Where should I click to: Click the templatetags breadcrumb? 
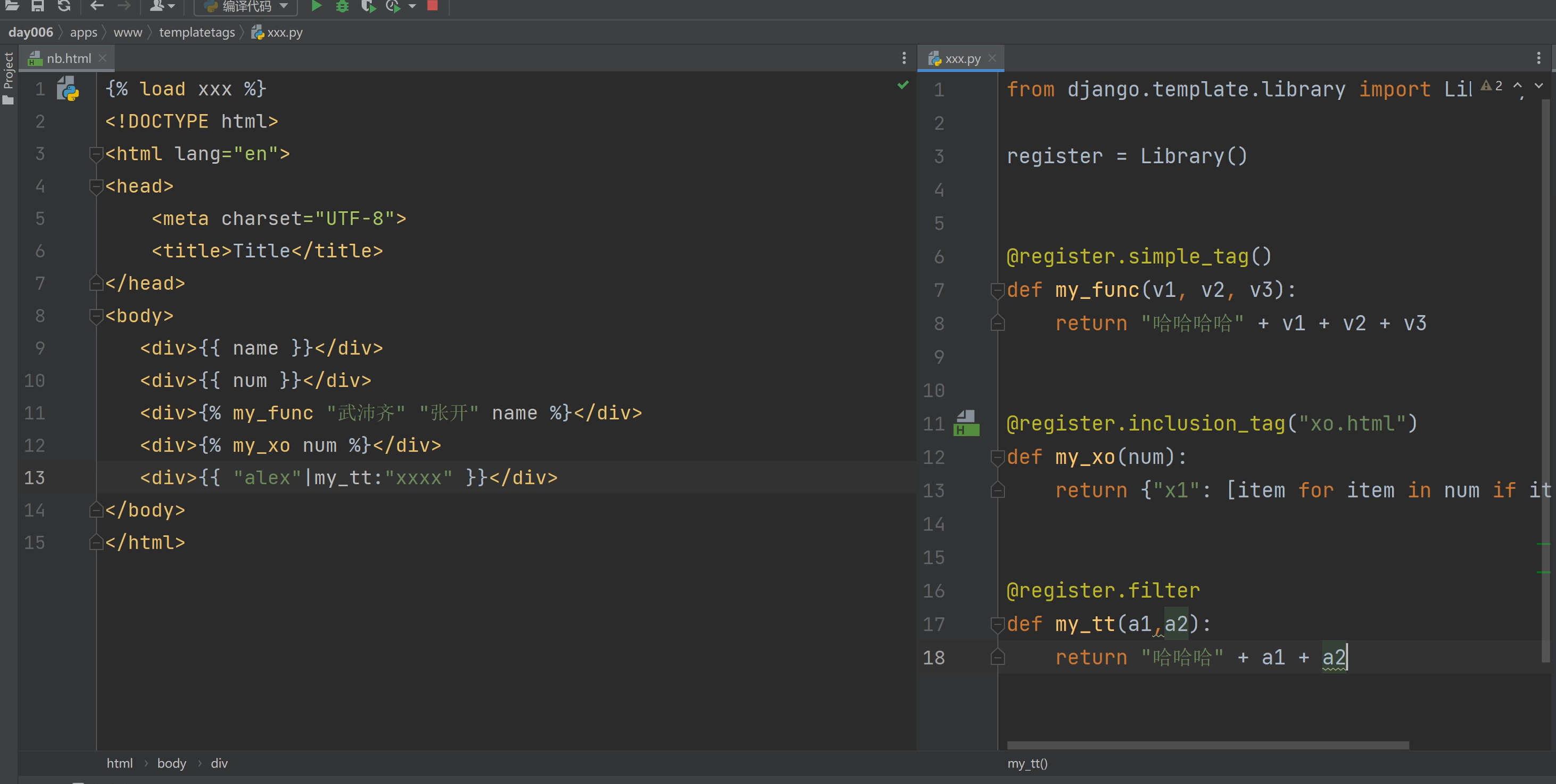pos(196,32)
